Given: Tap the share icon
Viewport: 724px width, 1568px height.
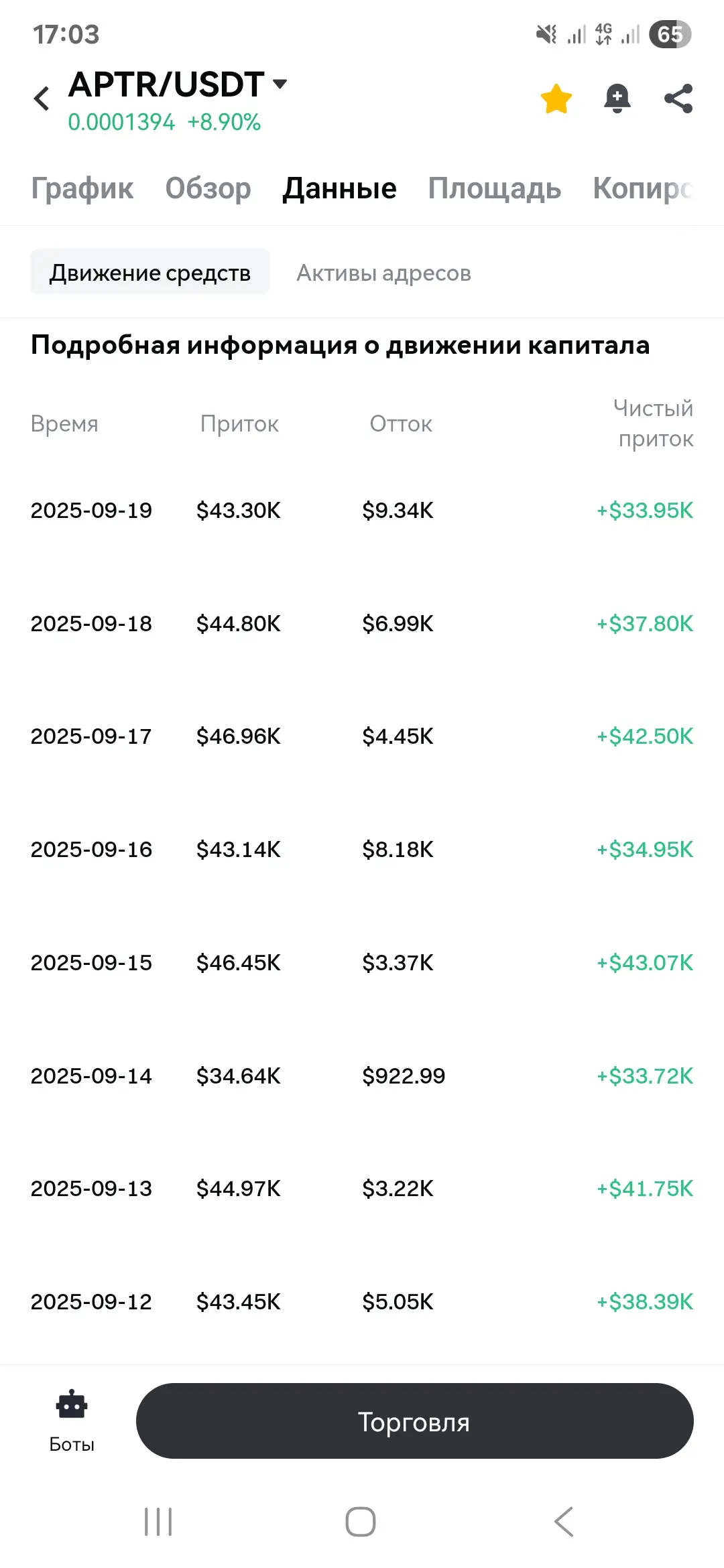Looking at the screenshot, I should coord(678,99).
